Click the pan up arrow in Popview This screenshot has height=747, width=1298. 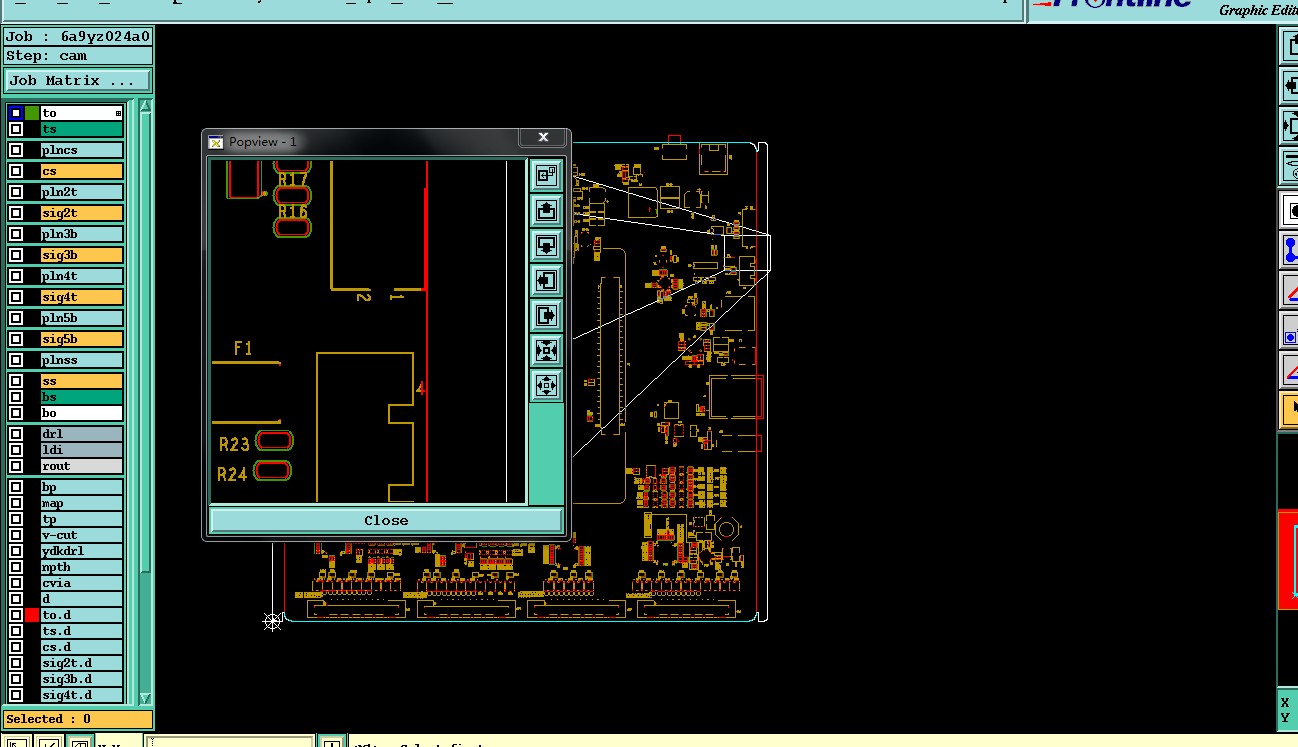(546, 210)
